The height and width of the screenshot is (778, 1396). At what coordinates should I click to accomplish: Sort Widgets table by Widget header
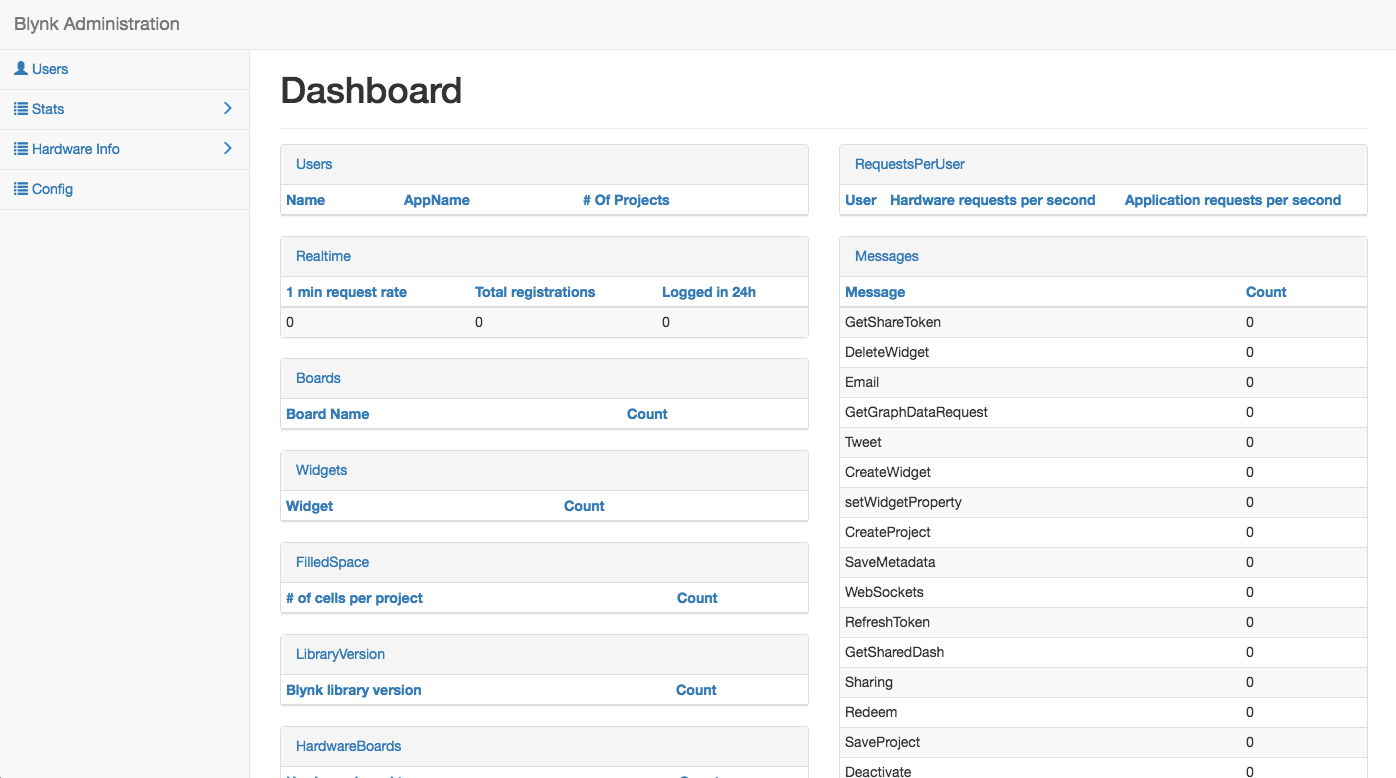(x=309, y=506)
